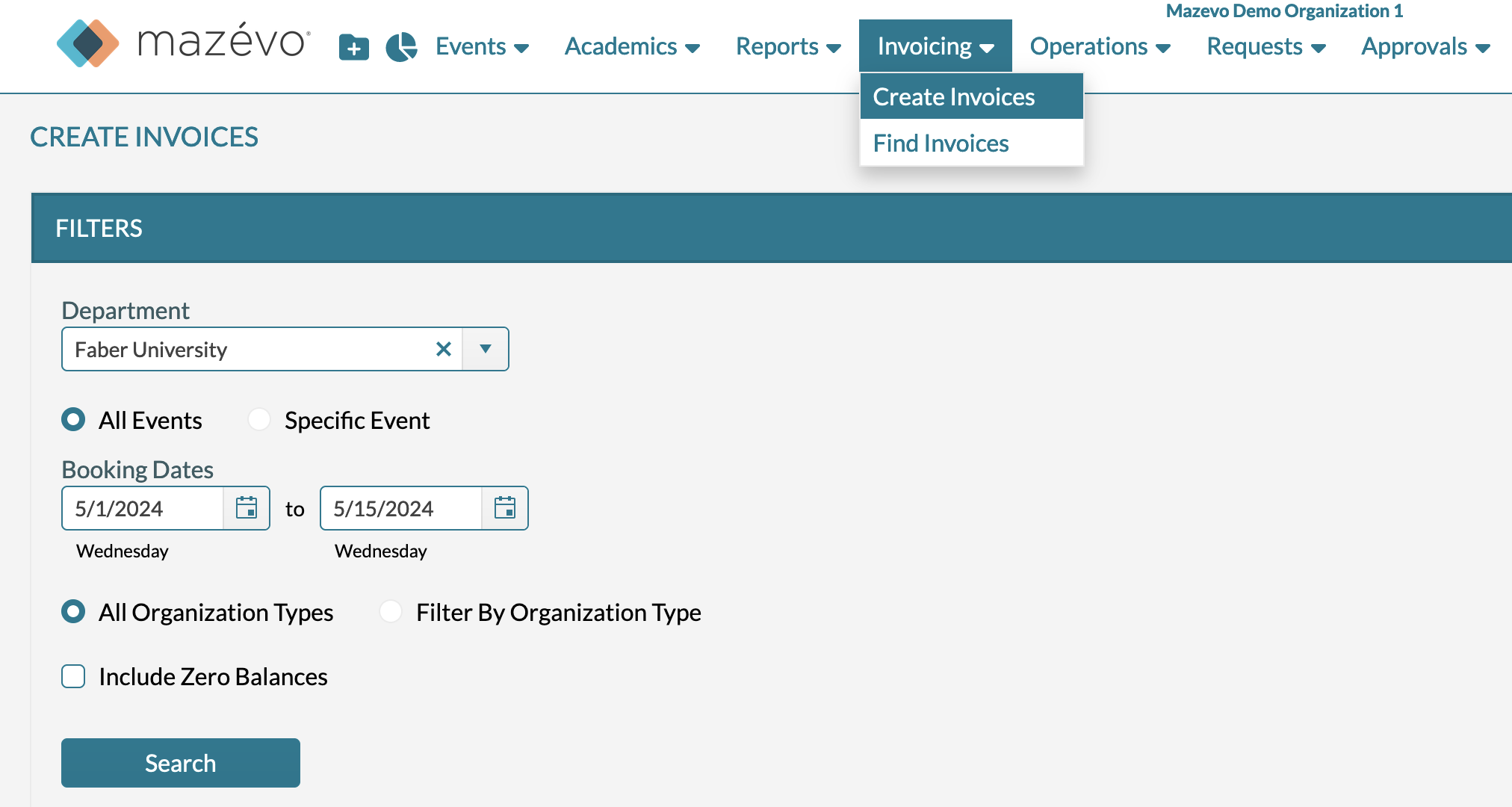Open the start date calendar picker
1512x807 pixels.
point(247,508)
